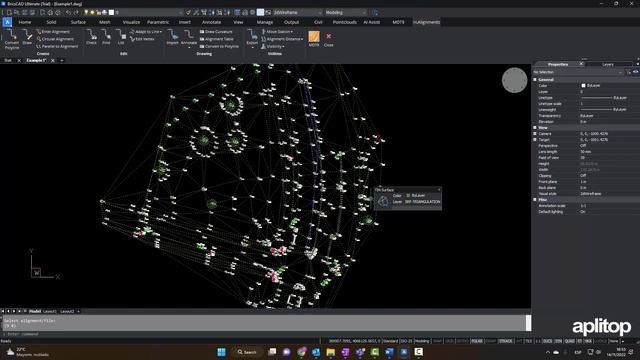Close the Example1 document tab
Image resolution: width=640 pixels, height=360 pixels.
click(x=53, y=60)
